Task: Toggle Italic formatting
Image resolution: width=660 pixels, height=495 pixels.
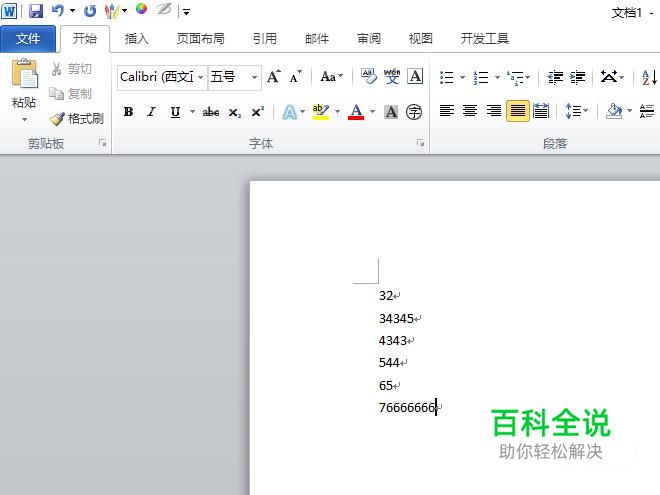Action: click(152, 112)
